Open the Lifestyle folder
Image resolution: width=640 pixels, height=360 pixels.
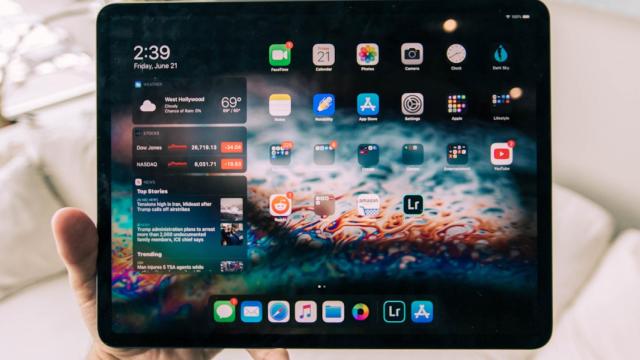point(501,103)
